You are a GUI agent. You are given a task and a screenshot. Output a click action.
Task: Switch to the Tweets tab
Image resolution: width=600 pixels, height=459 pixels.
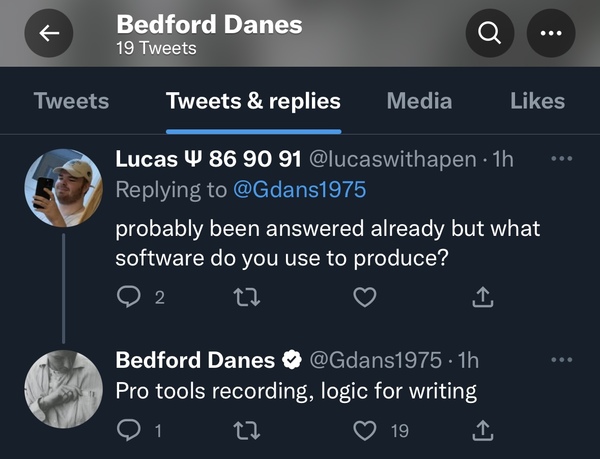point(71,101)
